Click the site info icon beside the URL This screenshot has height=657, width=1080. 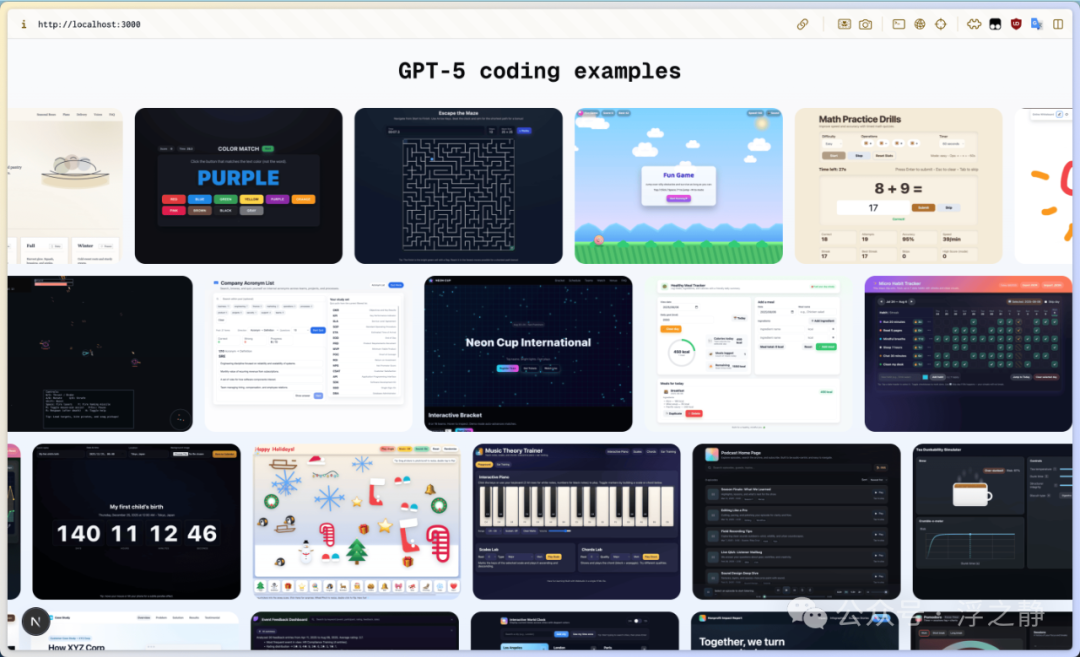click(x=23, y=24)
